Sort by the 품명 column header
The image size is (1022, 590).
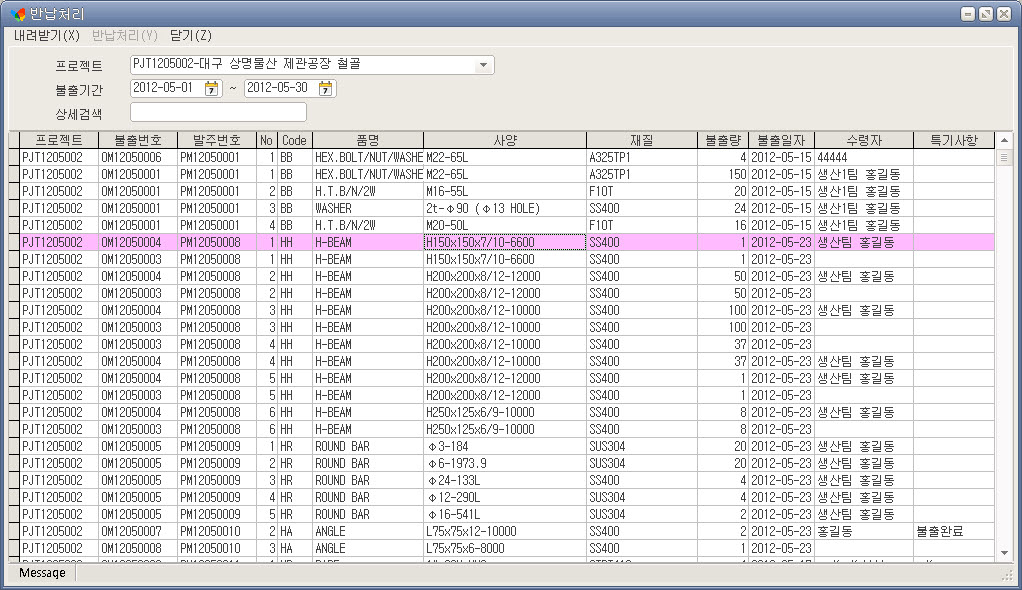[368, 140]
